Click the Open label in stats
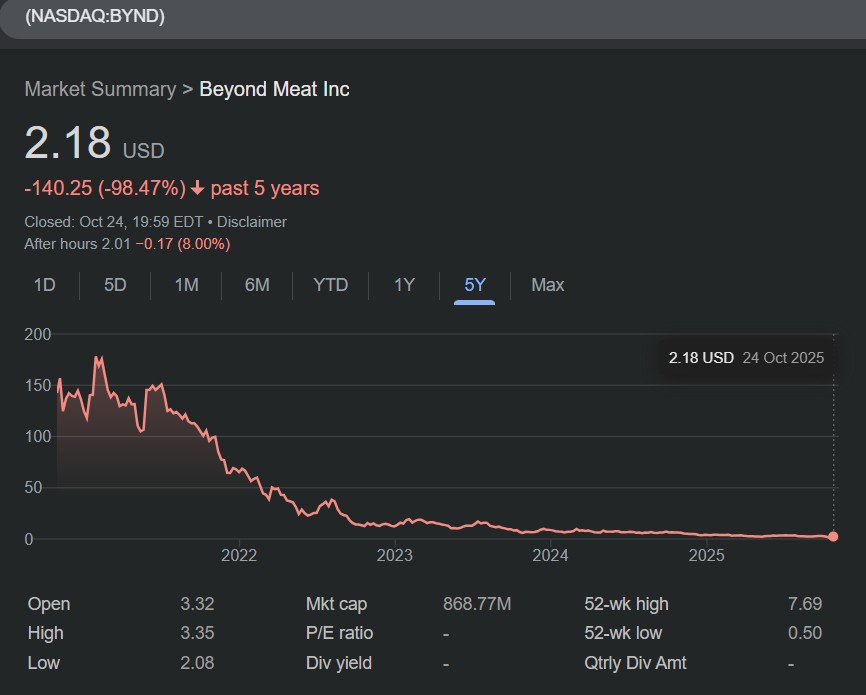The width and height of the screenshot is (866, 695). 49,604
